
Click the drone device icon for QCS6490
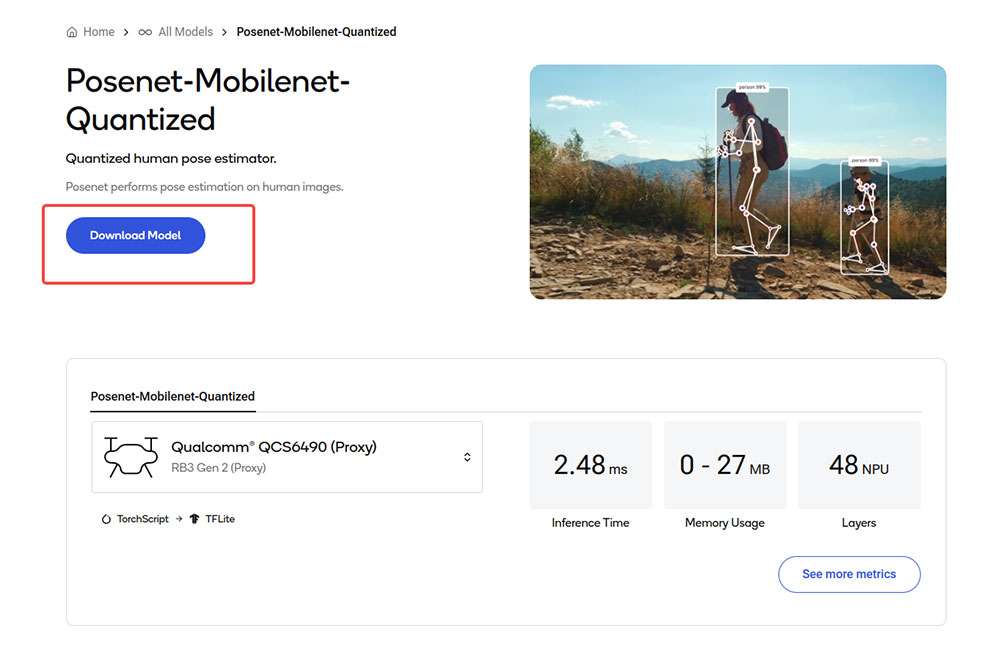pos(131,457)
